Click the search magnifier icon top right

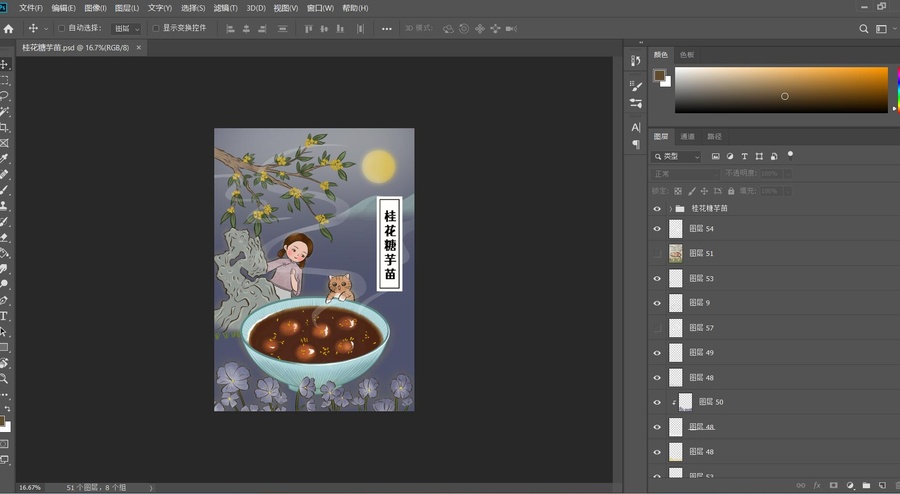863,28
